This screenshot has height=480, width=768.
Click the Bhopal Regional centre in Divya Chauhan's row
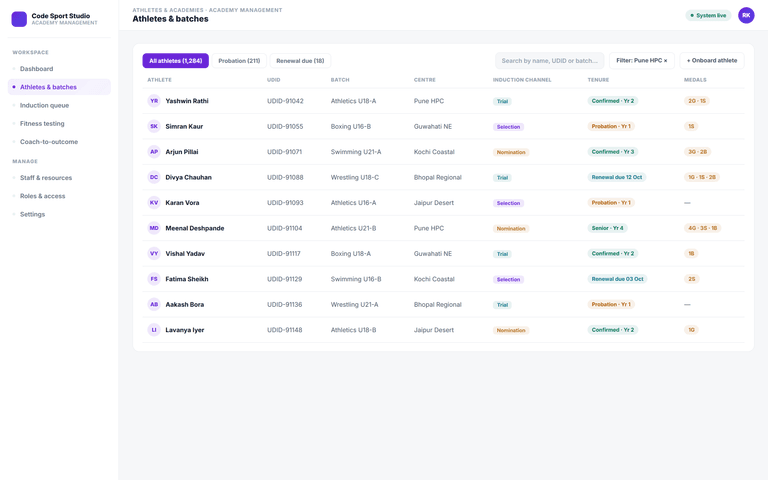(437, 177)
